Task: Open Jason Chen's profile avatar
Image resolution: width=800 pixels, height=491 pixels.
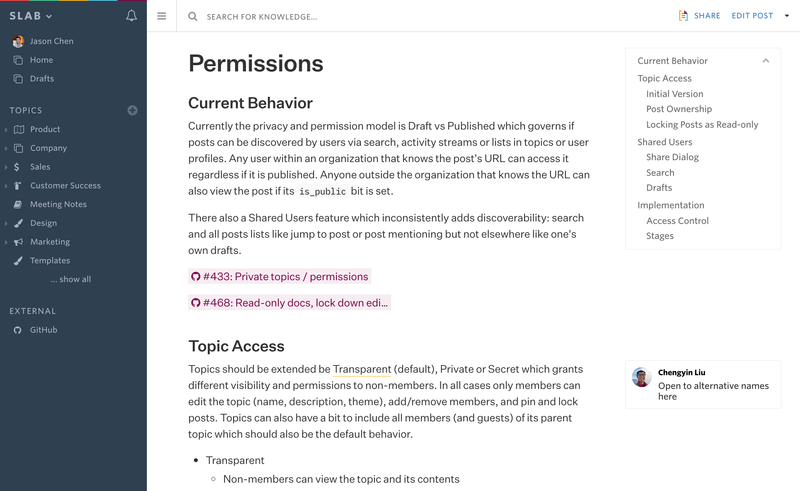Action: [x=18, y=42]
